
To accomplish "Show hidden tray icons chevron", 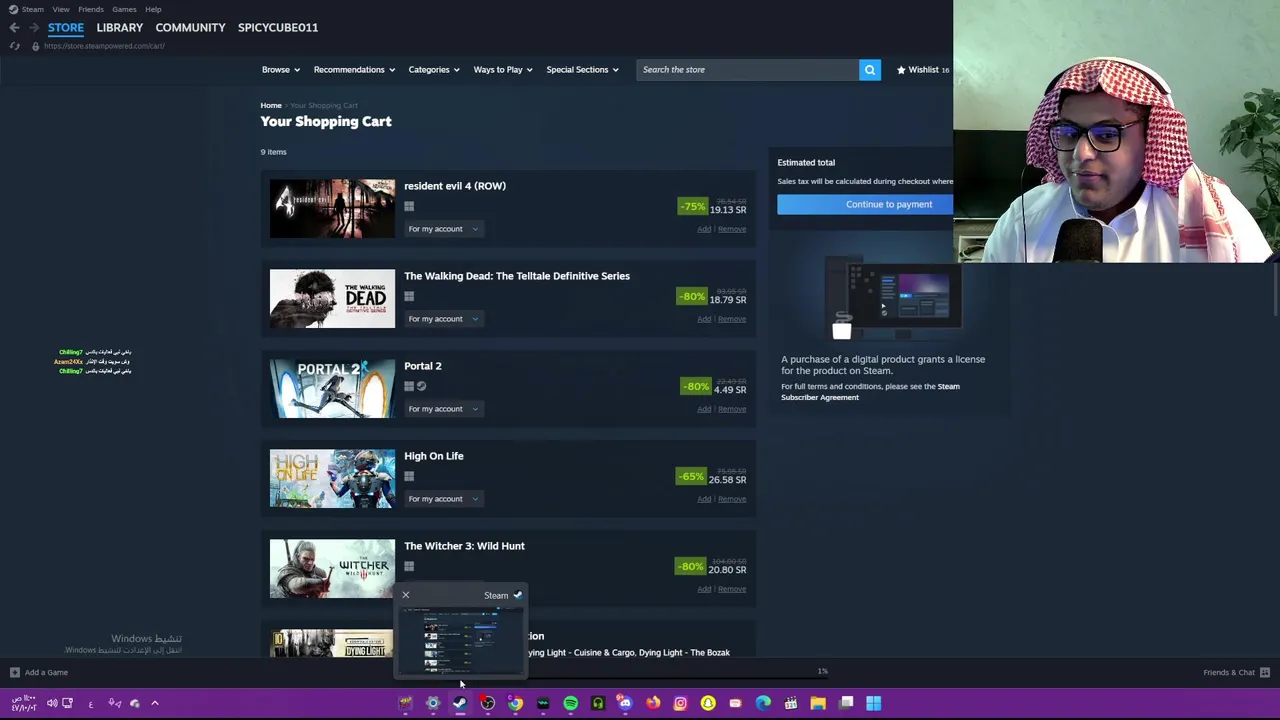I will pos(155,703).
